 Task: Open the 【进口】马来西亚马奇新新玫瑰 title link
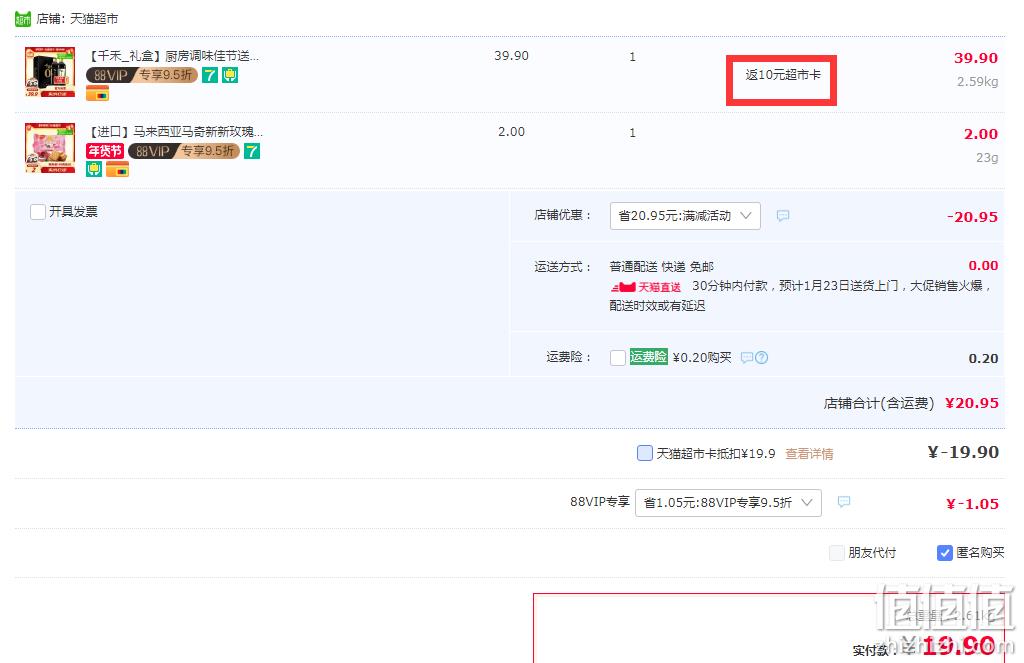[176, 132]
